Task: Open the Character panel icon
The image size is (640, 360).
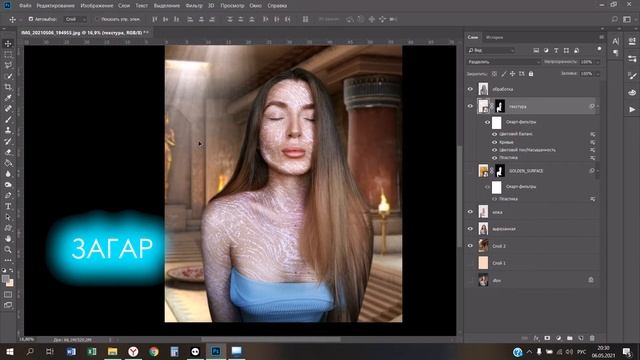Action: [616, 41]
